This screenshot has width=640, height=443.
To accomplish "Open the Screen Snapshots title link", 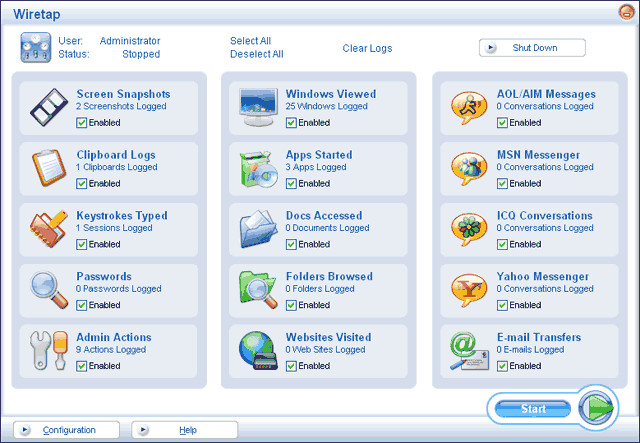I will tap(124, 94).
